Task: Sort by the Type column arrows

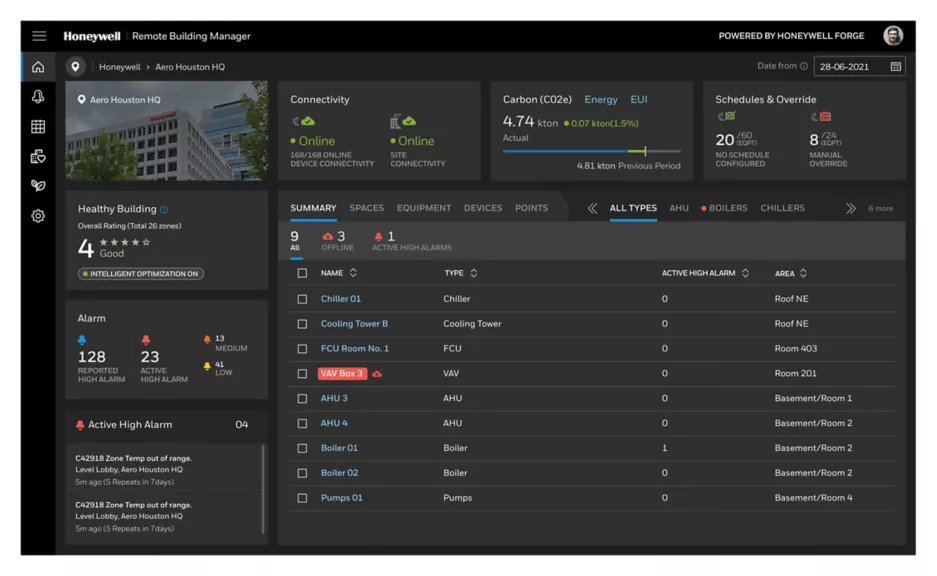Action: [474, 273]
